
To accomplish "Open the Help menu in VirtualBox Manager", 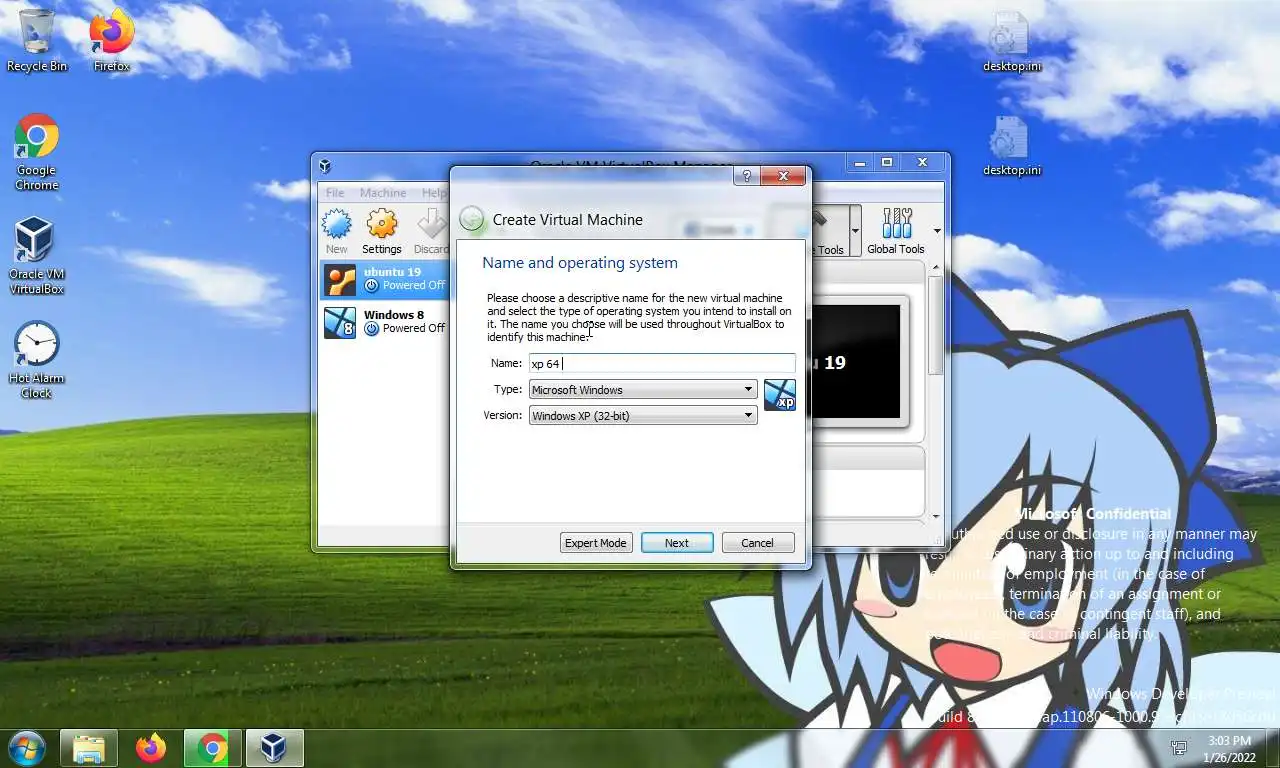I will [434, 193].
